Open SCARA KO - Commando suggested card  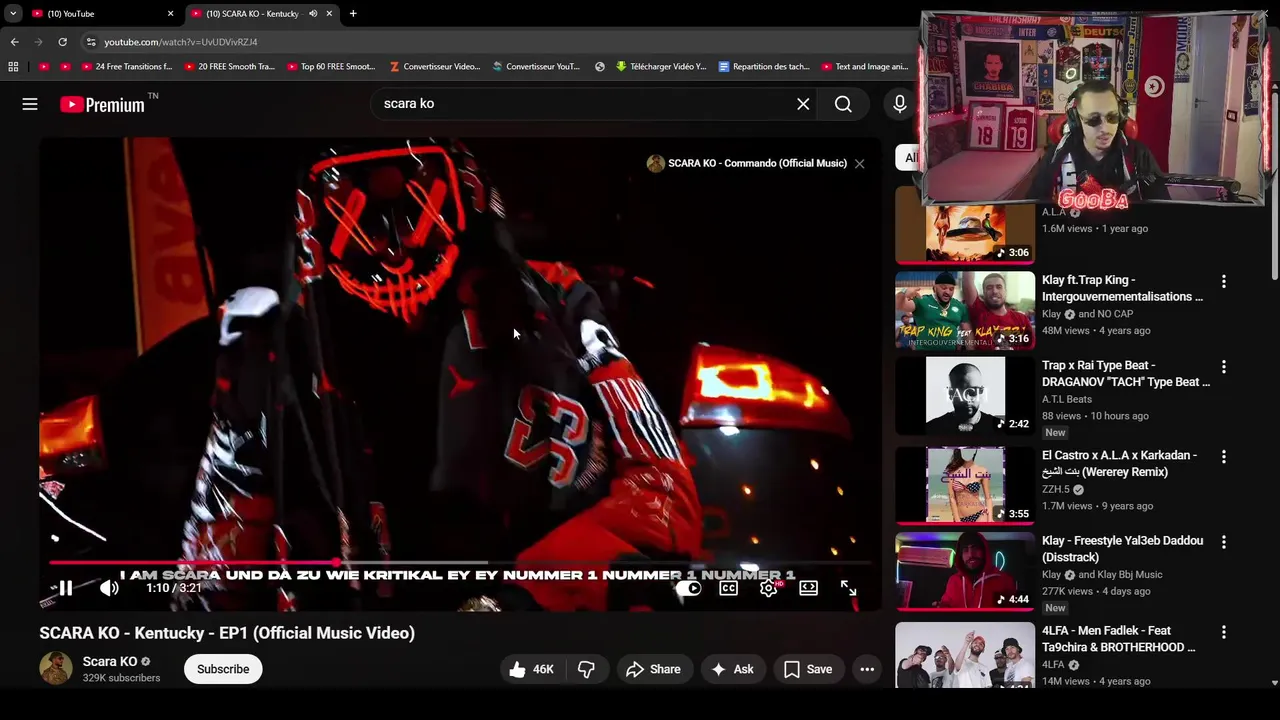(x=747, y=163)
